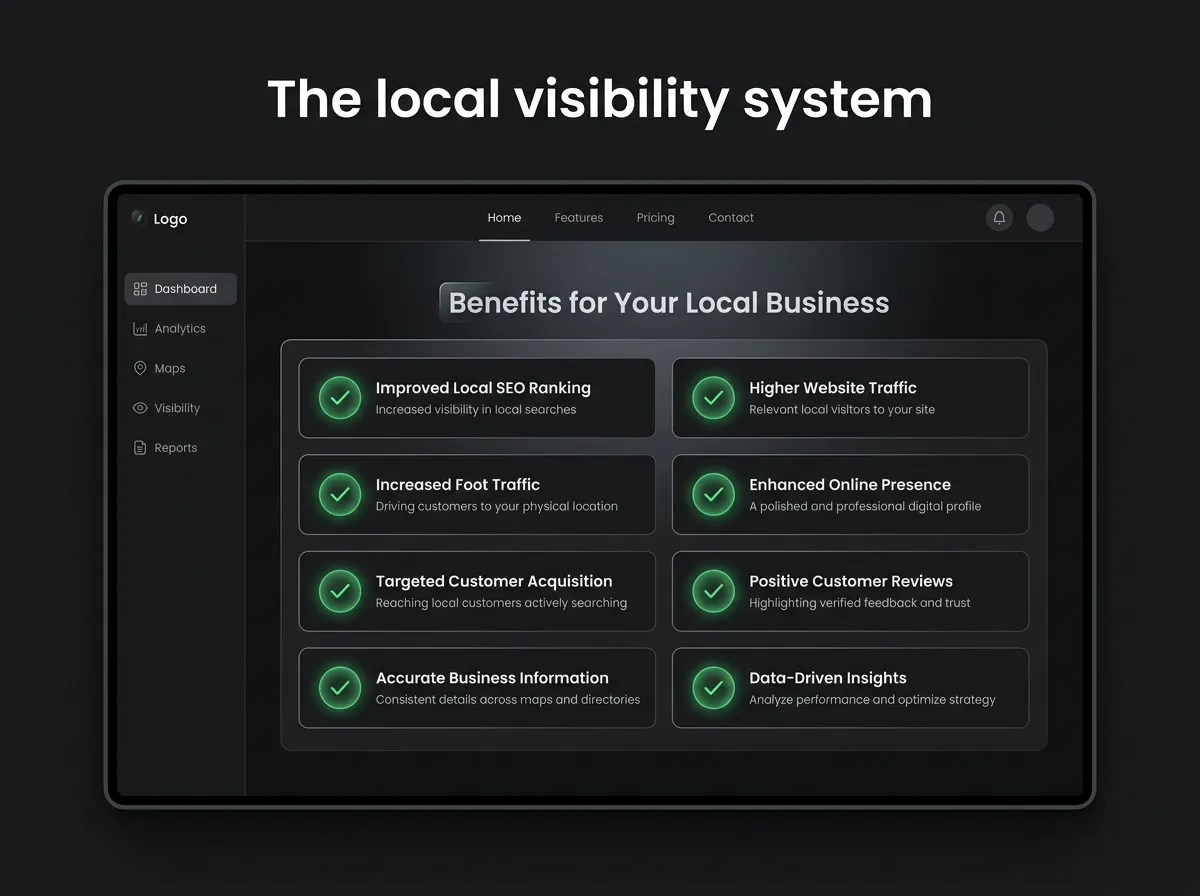Click the Improved Local SEO Ranking title

(x=483, y=388)
